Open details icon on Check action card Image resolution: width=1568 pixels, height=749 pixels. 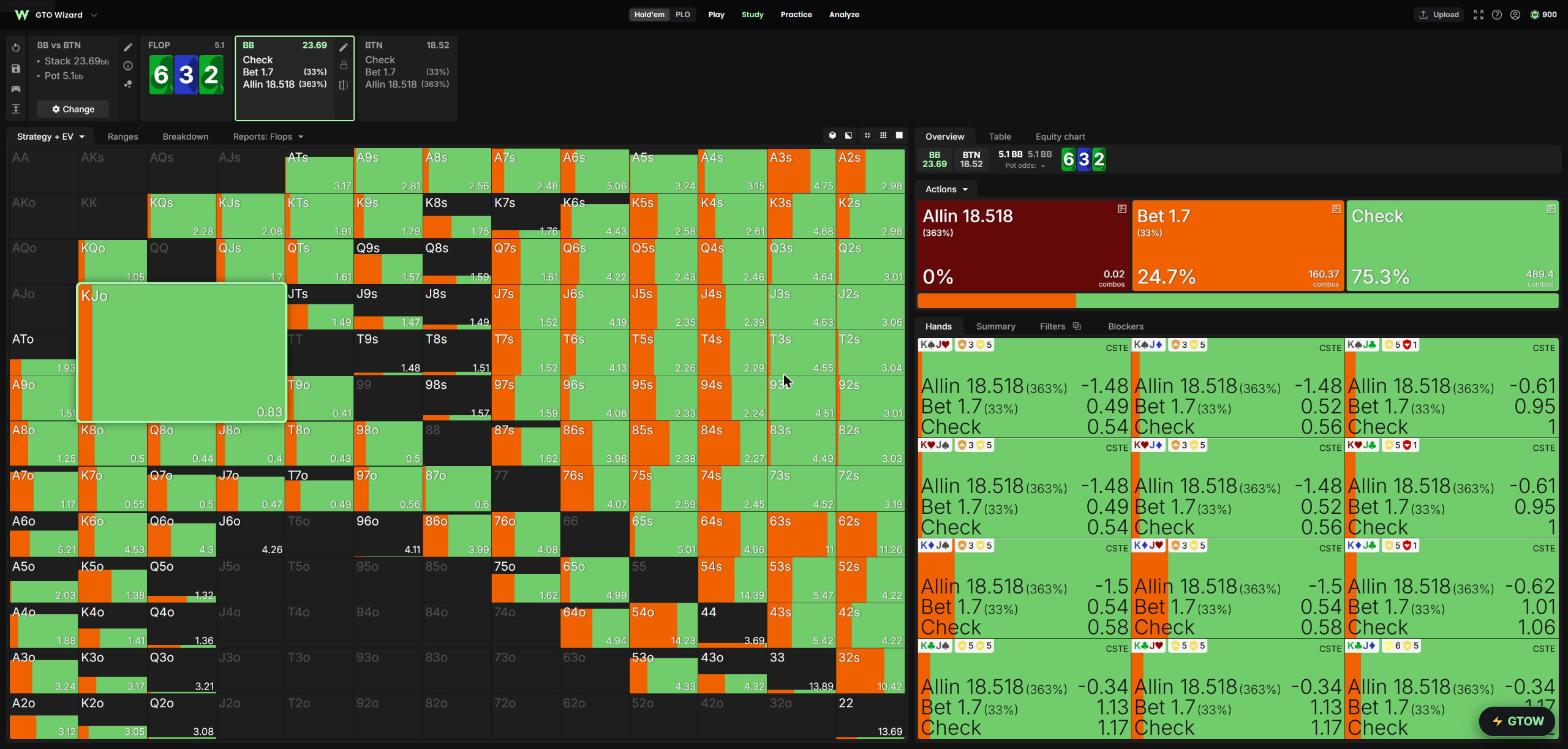tap(1551, 209)
